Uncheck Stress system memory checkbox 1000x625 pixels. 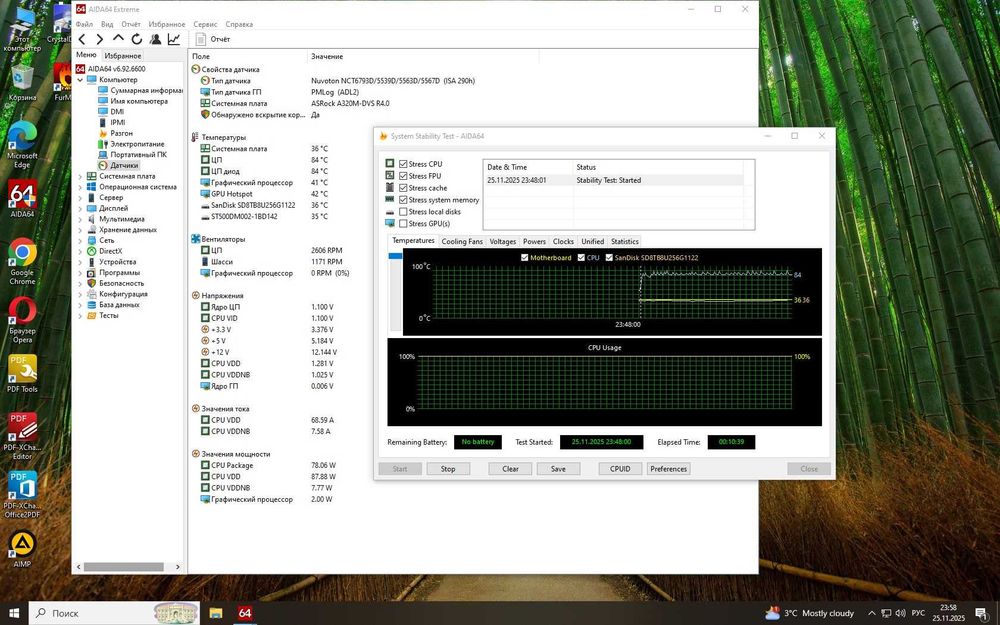pyautogui.click(x=403, y=200)
